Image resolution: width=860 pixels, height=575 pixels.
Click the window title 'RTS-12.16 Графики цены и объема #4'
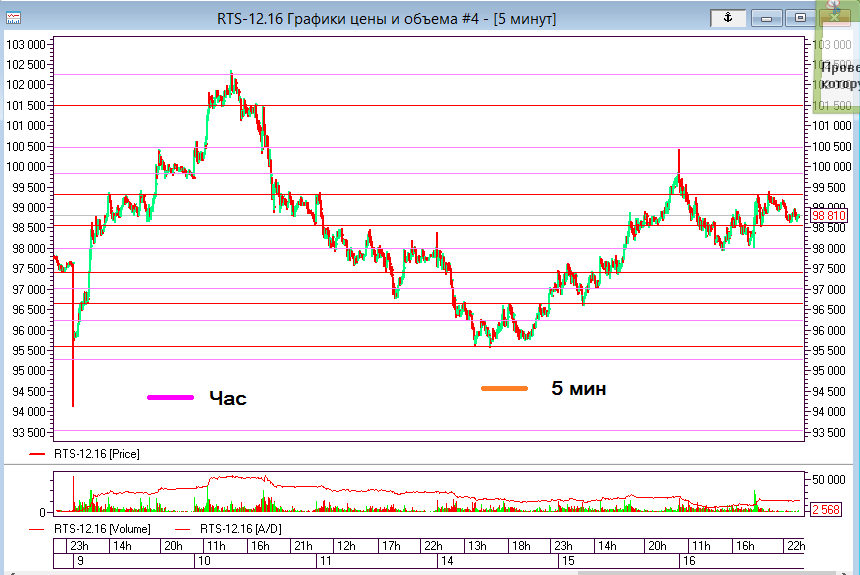click(348, 19)
